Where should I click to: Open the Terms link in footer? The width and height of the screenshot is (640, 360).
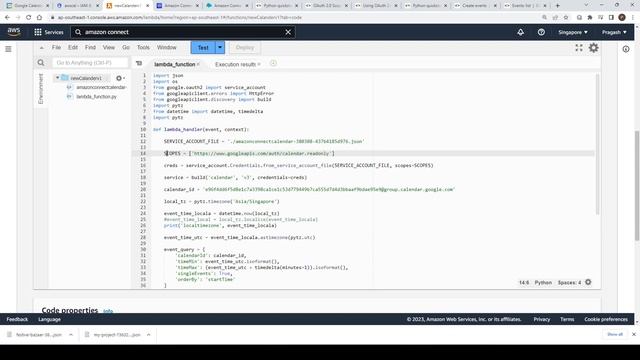pos(567,319)
